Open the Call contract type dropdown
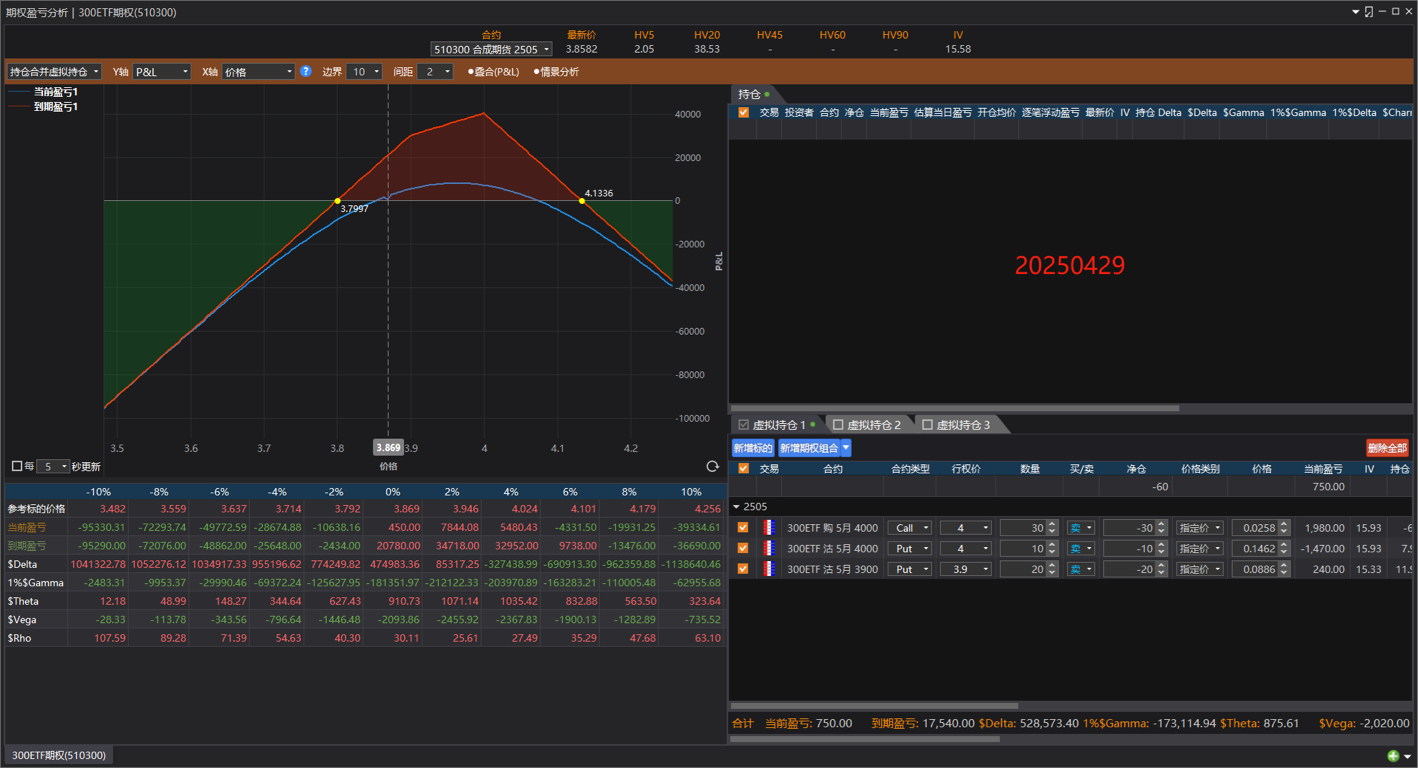Screen dimensions: 1418x768 point(910,528)
